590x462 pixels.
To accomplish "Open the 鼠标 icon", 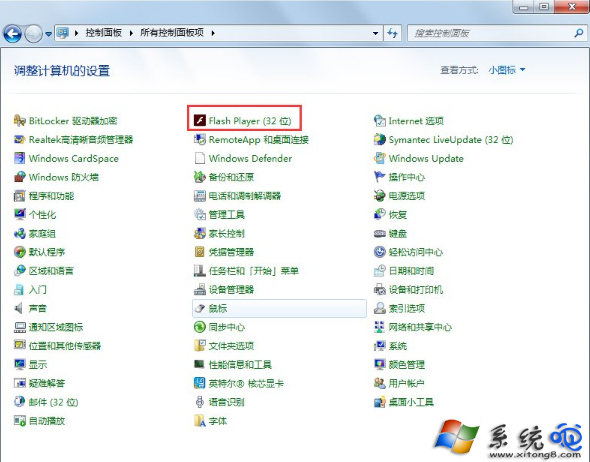I will coord(199,308).
